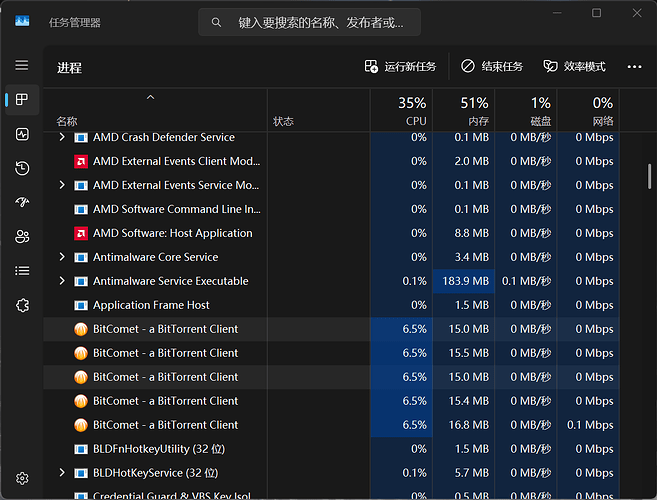Open the Users page icon

[22, 237]
